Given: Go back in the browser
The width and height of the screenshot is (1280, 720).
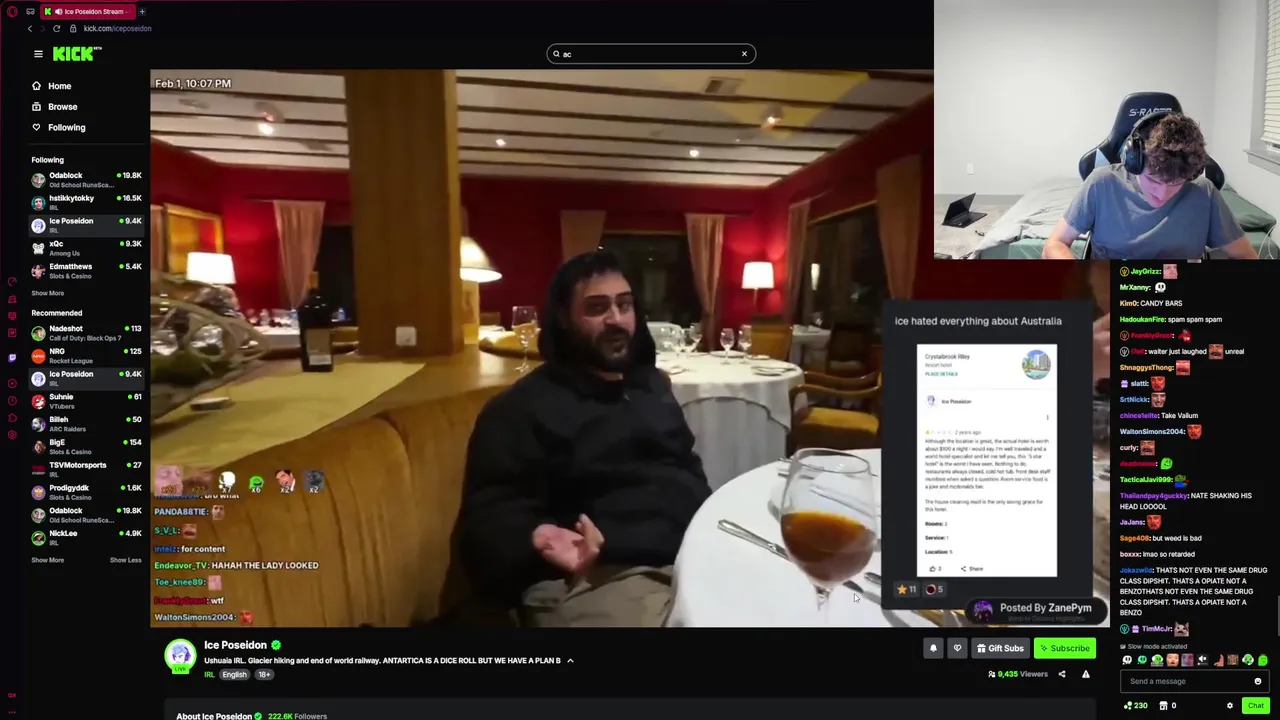Looking at the screenshot, I should point(30,28).
